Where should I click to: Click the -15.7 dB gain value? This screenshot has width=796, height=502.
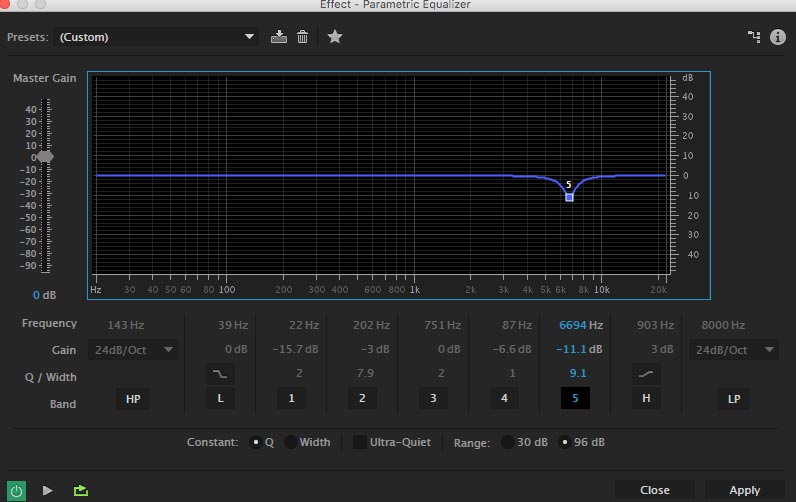pos(295,350)
